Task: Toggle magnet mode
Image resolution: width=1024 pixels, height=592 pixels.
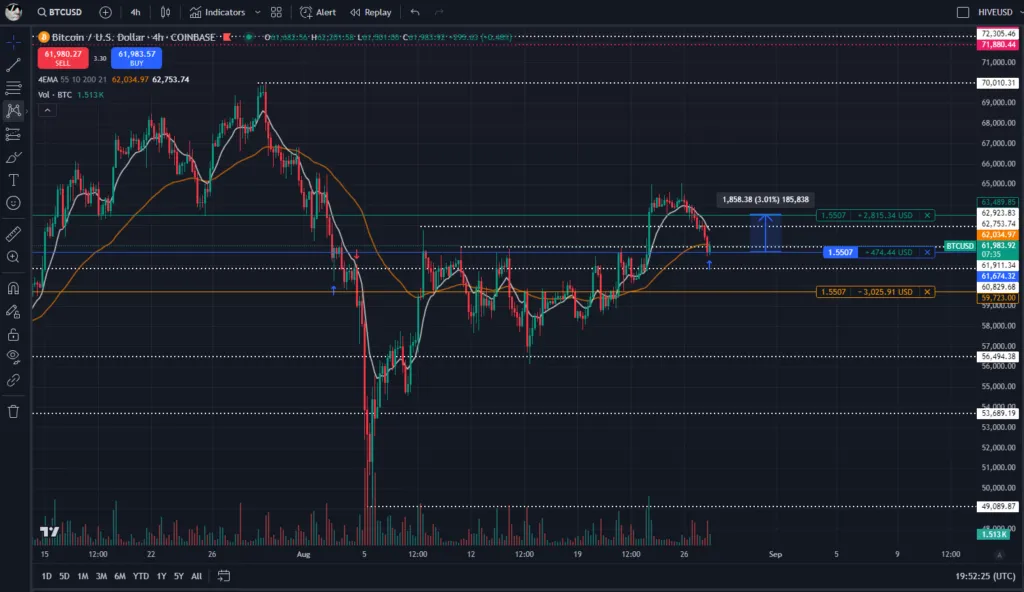Action: (13, 288)
